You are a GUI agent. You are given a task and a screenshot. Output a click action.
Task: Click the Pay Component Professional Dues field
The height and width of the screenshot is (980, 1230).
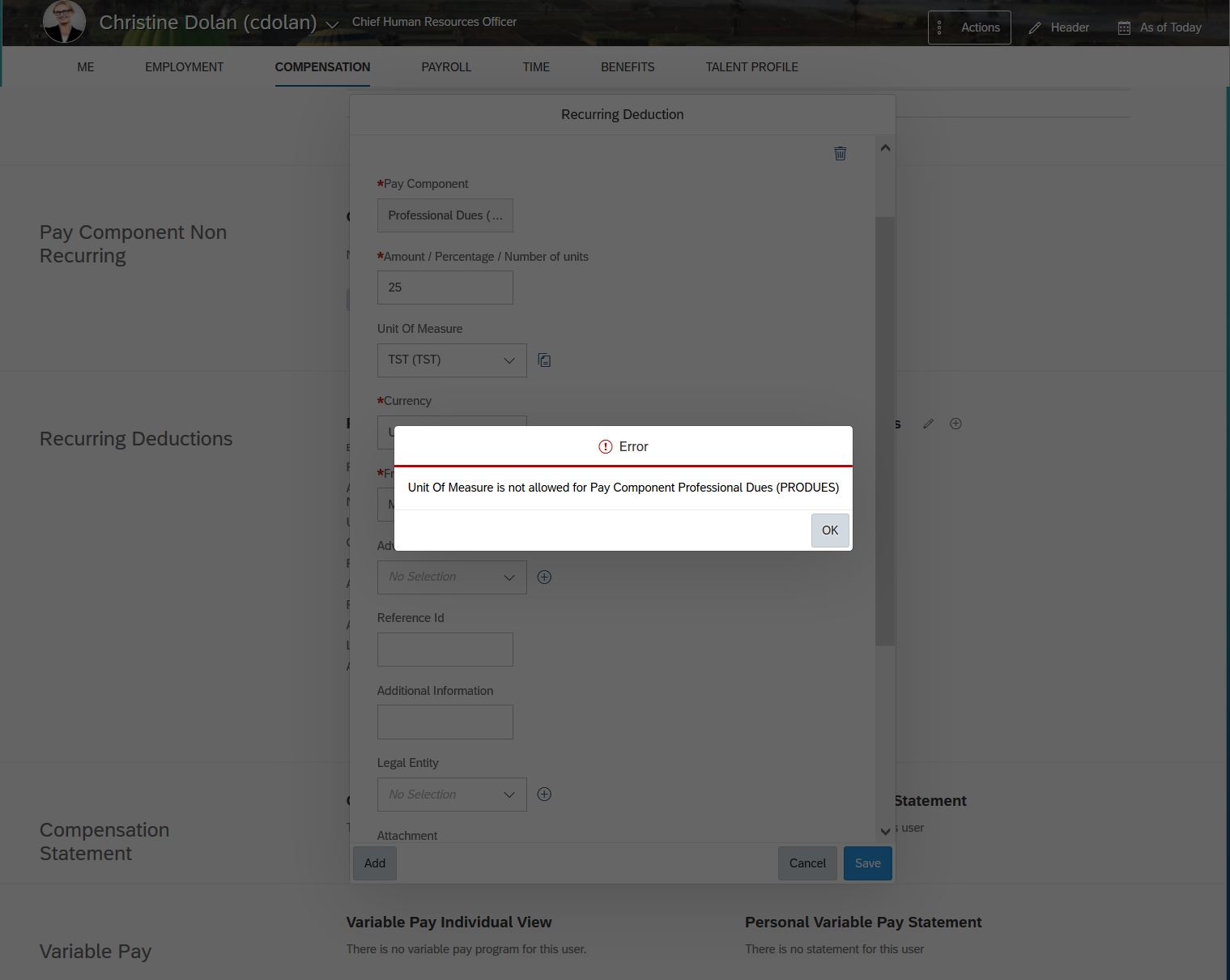pos(445,215)
